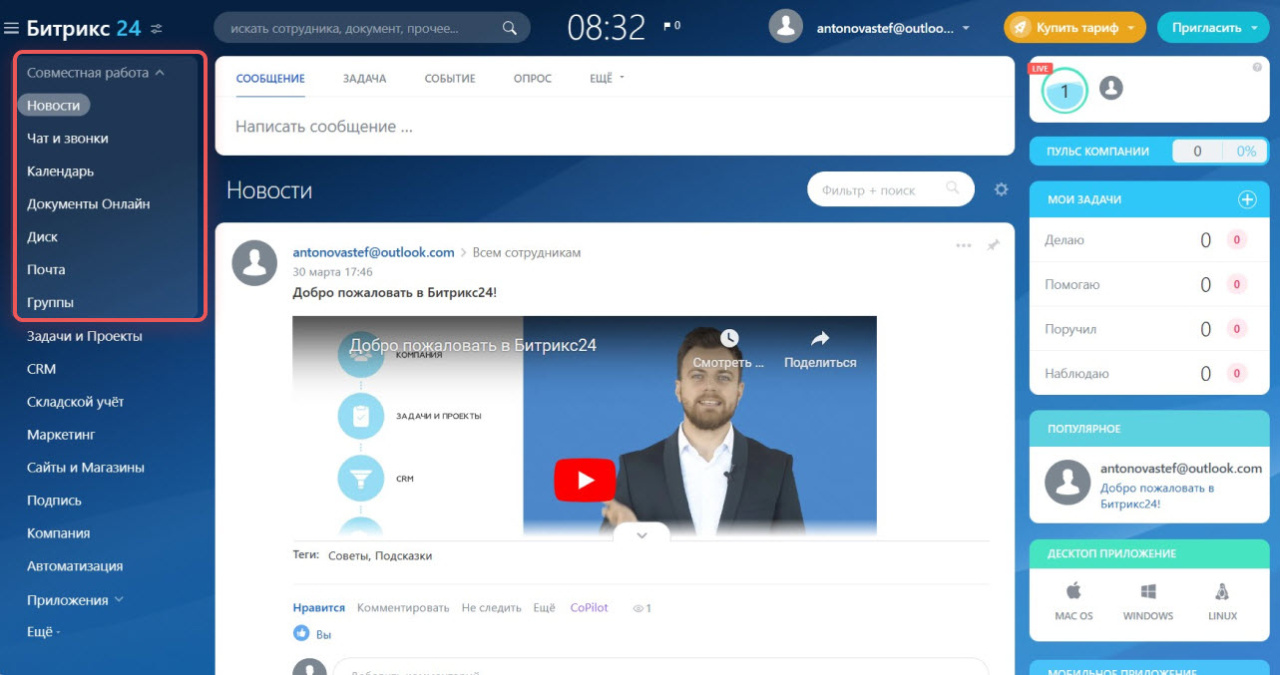Click the hamburger menu icon beside the Битрикс 24 logo
The height and width of the screenshot is (675, 1280).
12,28
